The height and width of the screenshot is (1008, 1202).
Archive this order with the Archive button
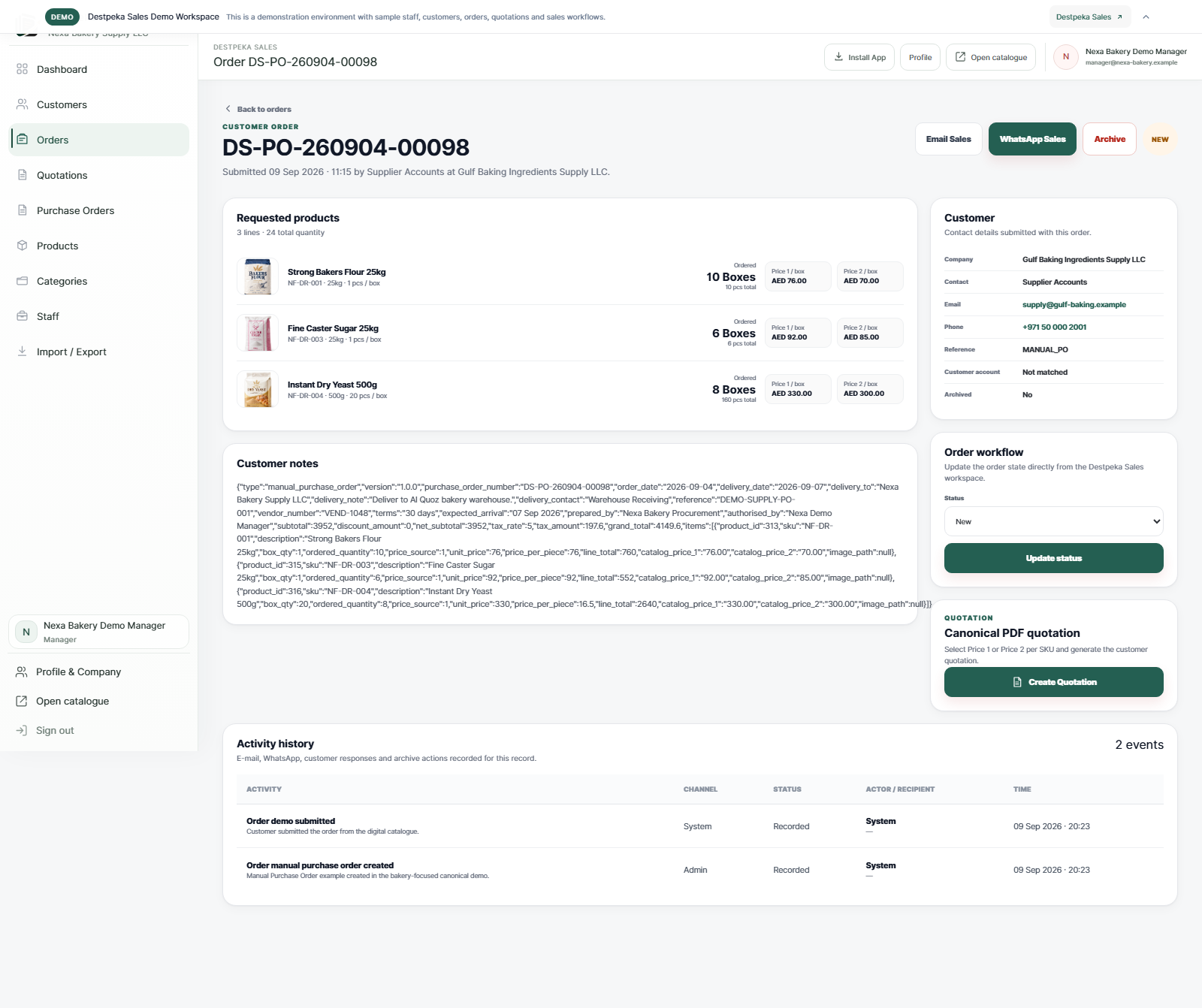tap(1109, 139)
